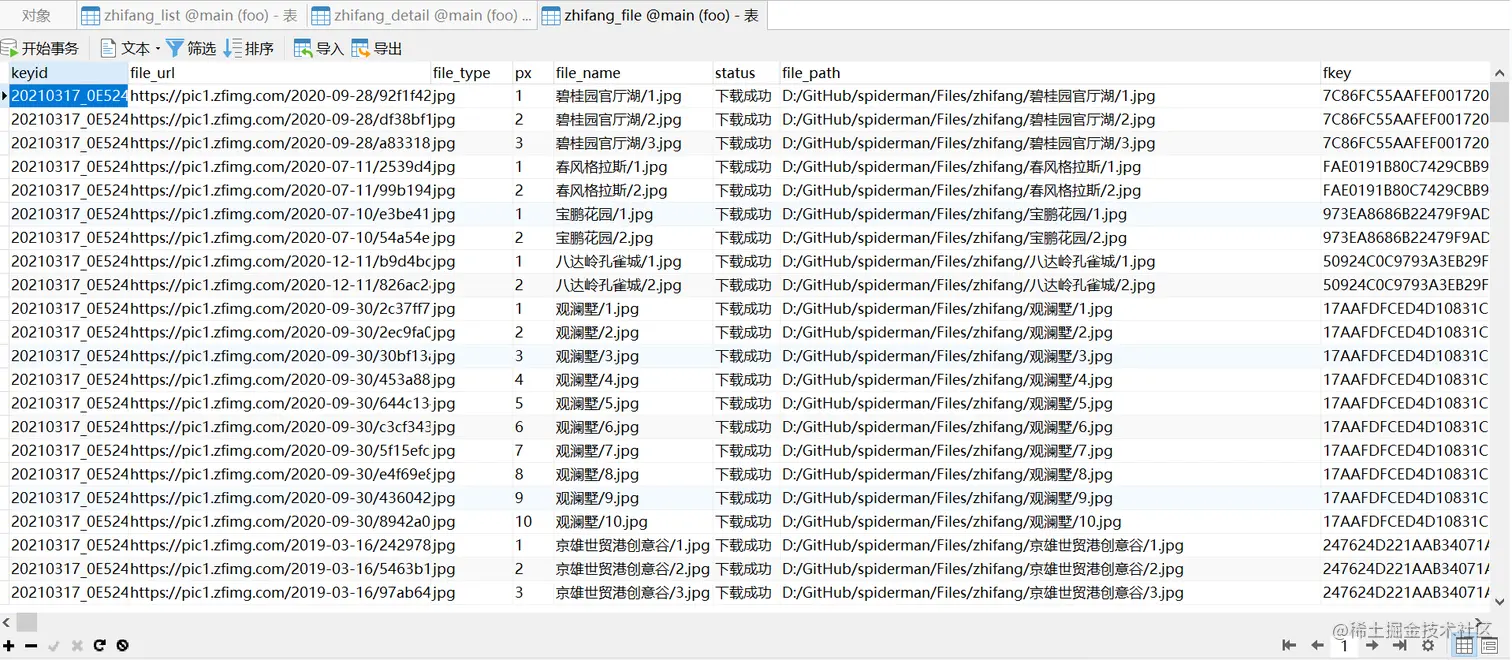Image resolution: width=1512 pixels, height=660 pixels.
Task: Add a new record with plus icon
Action: (9, 646)
